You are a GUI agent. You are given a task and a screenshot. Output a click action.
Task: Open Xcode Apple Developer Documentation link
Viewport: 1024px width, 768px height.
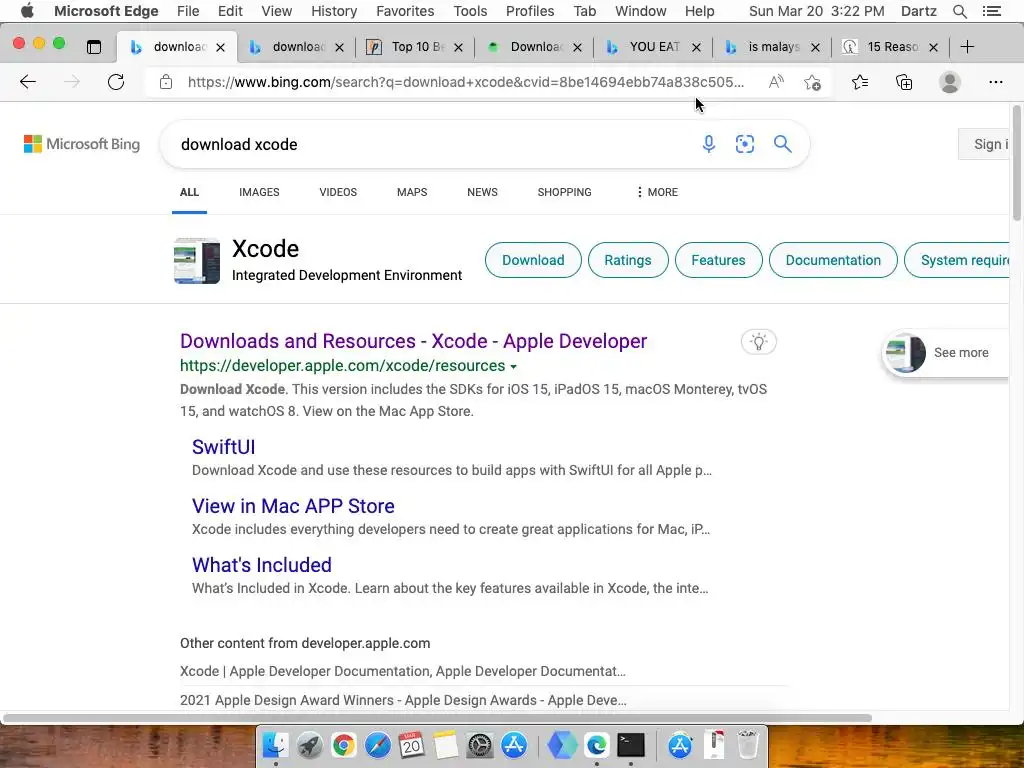click(403, 671)
